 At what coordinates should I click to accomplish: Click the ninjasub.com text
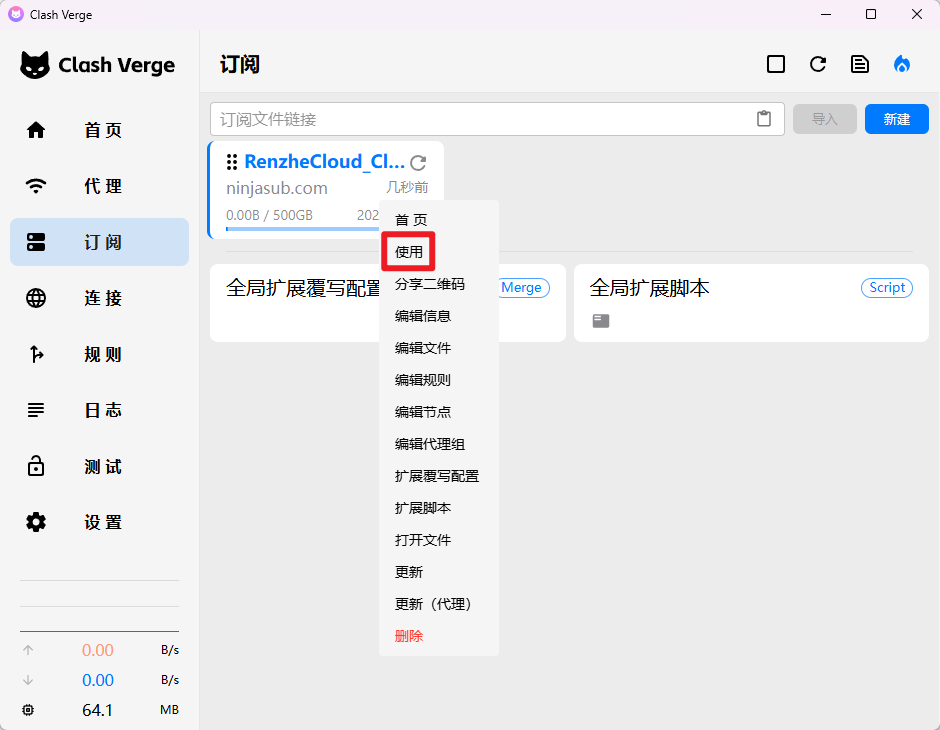[x=276, y=188]
